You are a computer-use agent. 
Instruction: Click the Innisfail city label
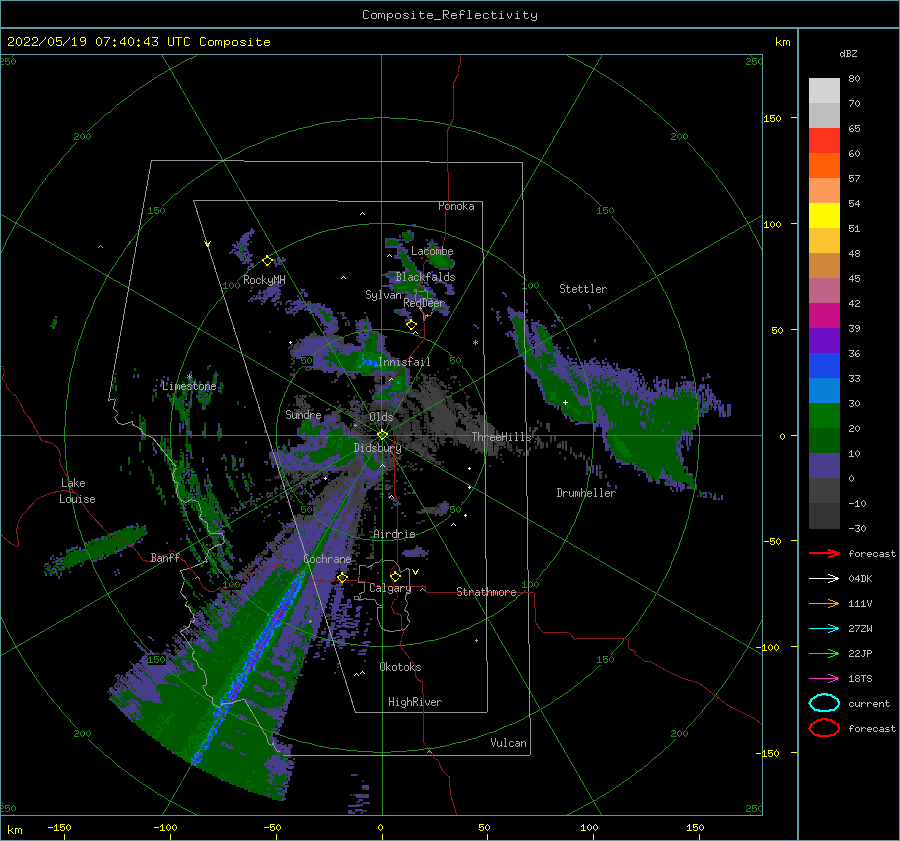click(x=404, y=362)
